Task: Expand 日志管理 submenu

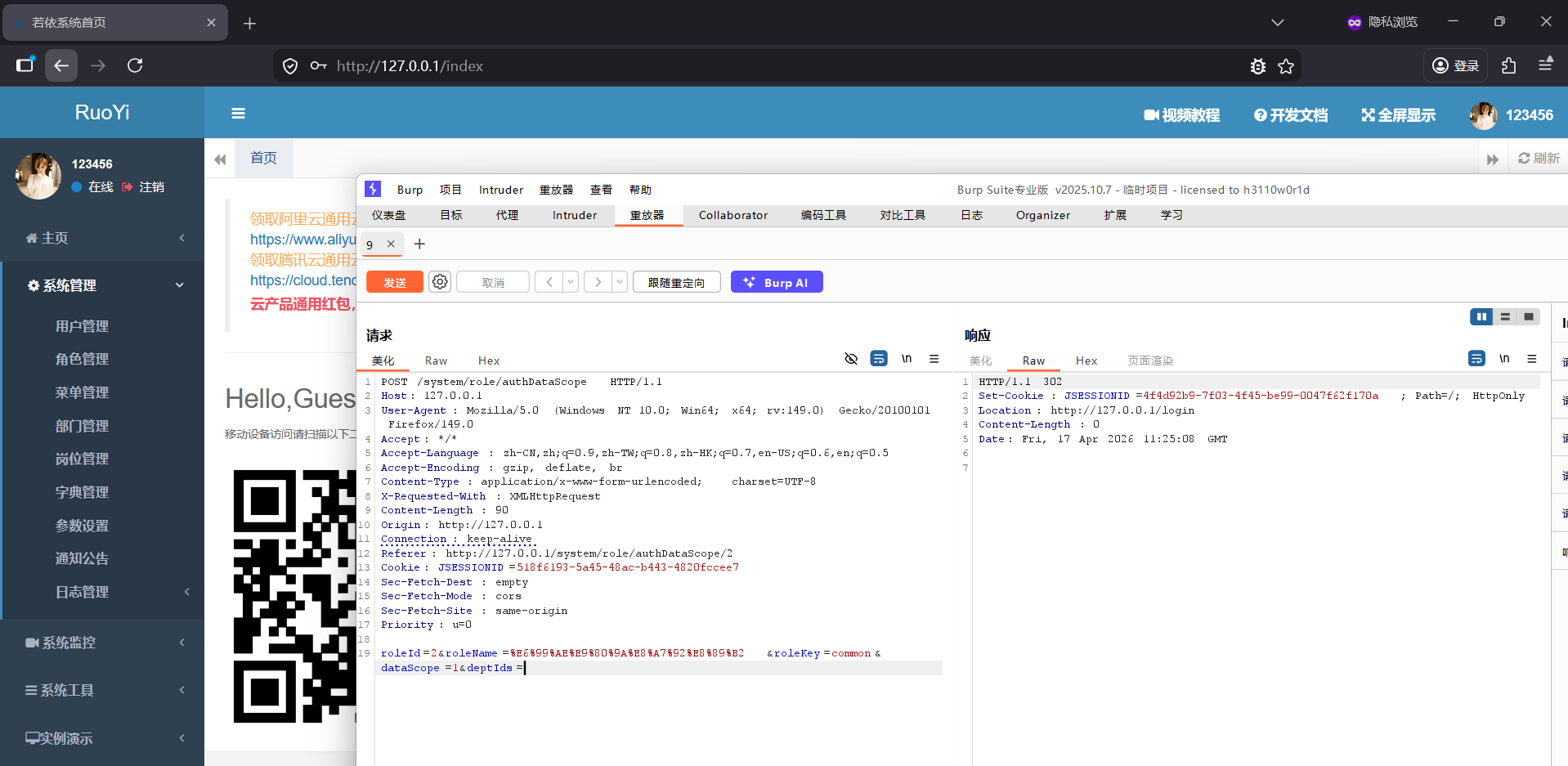Action: point(102,592)
